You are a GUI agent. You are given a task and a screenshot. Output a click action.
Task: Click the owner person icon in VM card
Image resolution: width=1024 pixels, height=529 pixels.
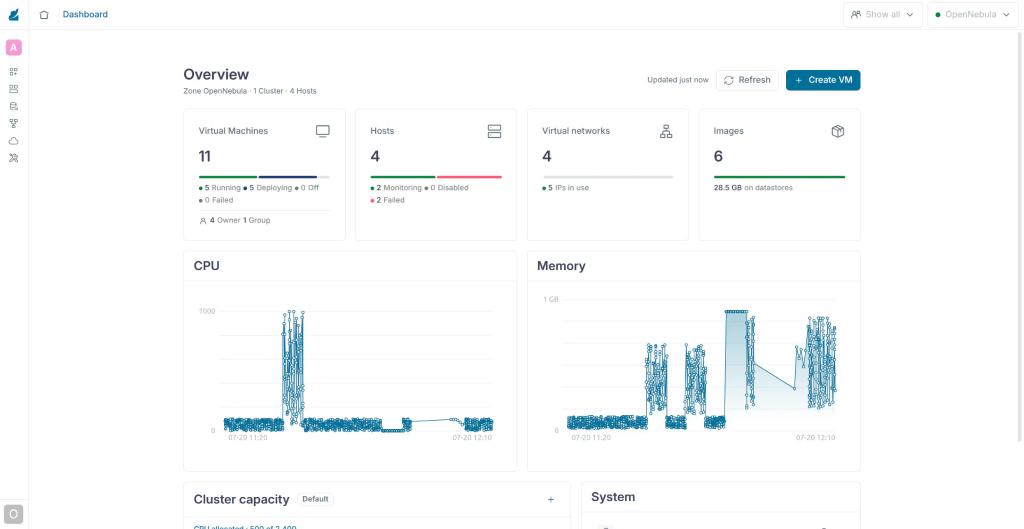(203, 221)
